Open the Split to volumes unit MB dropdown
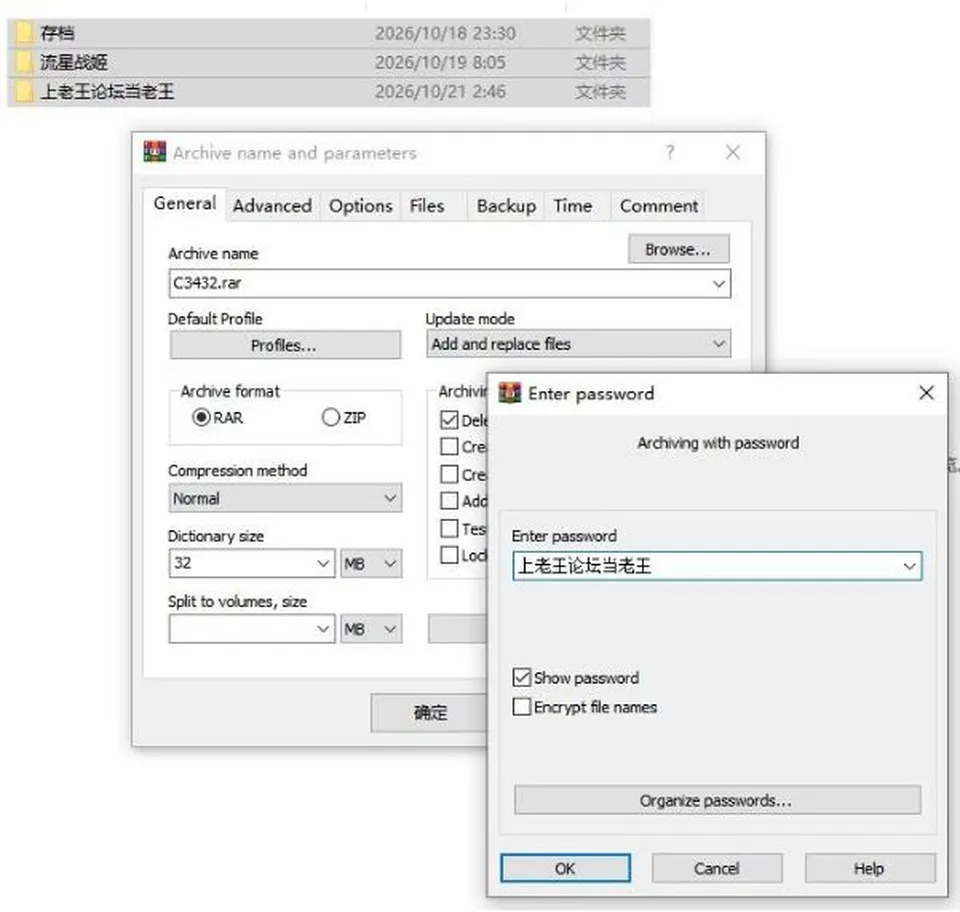Viewport: 960px width, 912px height. (x=371, y=629)
